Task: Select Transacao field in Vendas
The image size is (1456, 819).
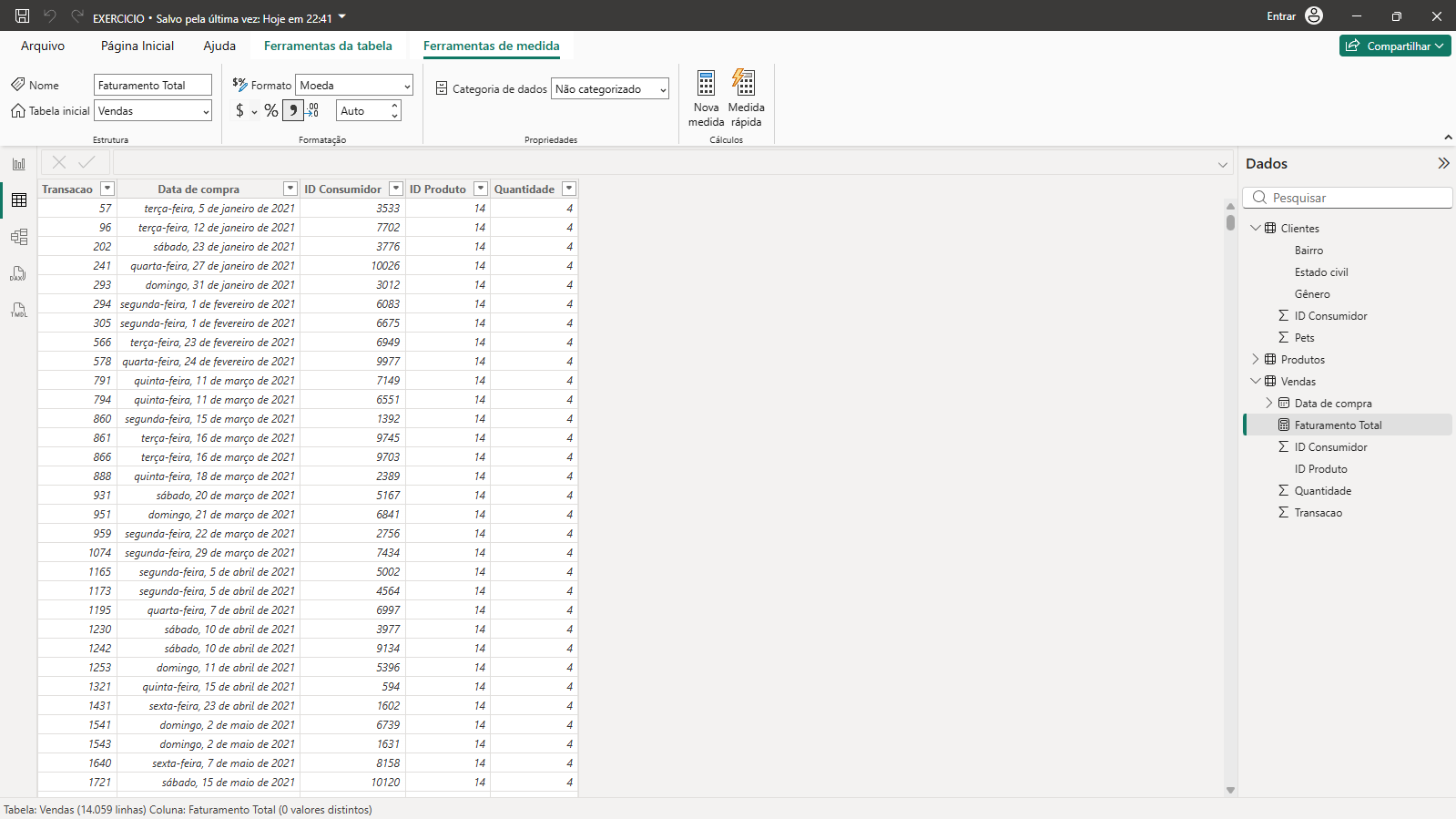Action: click(1319, 512)
